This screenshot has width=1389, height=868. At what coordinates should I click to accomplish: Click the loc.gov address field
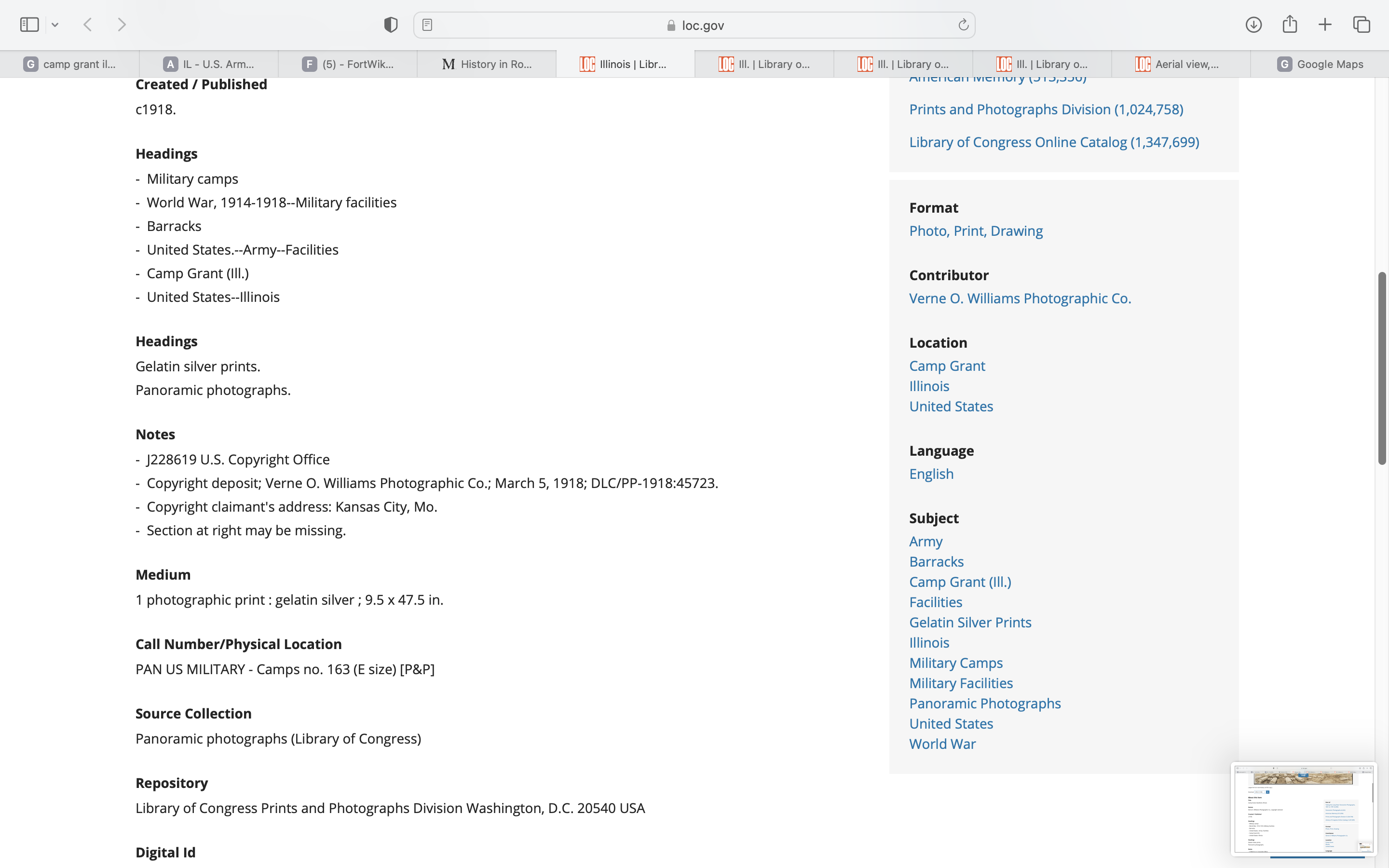694,25
